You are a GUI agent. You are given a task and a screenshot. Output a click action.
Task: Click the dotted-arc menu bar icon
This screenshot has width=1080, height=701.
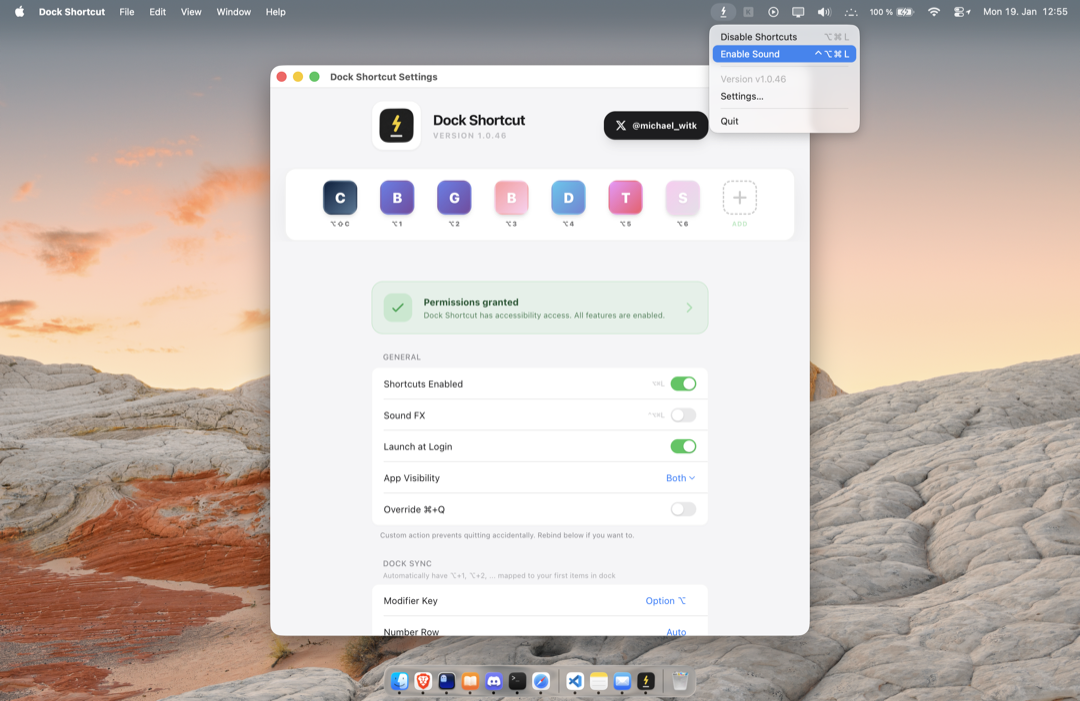click(851, 12)
